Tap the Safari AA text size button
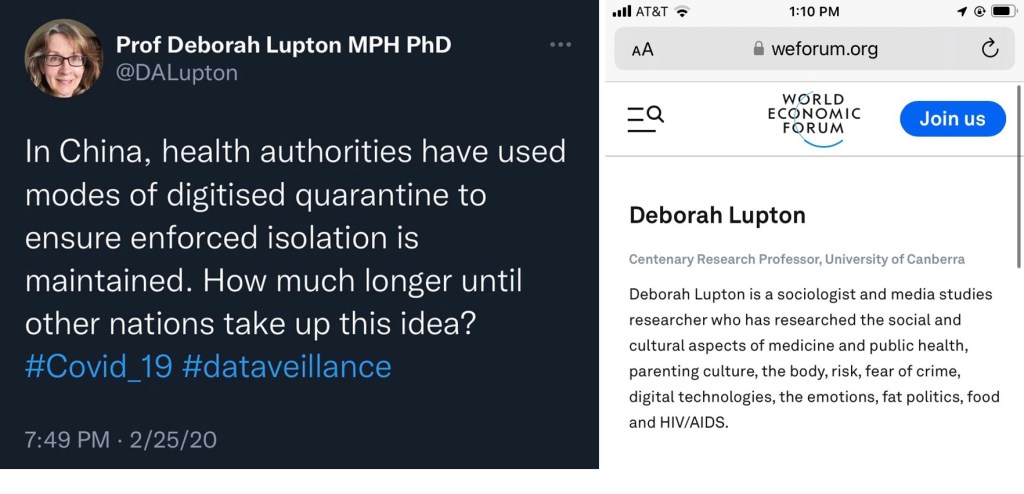The width and height of the screenshot is (1024, 494). tap(642, 49)
